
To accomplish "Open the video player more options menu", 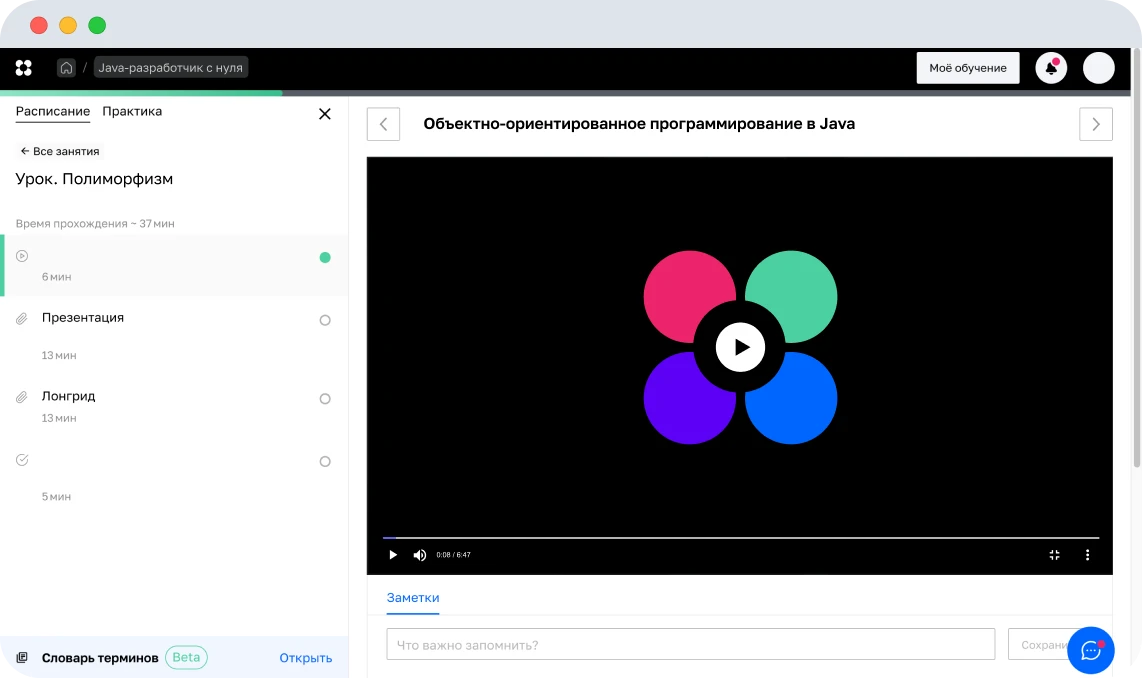I will (x=1088, y=555).
